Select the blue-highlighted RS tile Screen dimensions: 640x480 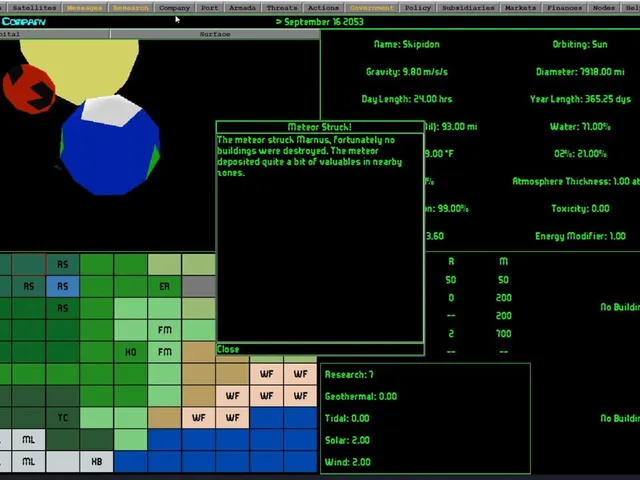point(62,286)
